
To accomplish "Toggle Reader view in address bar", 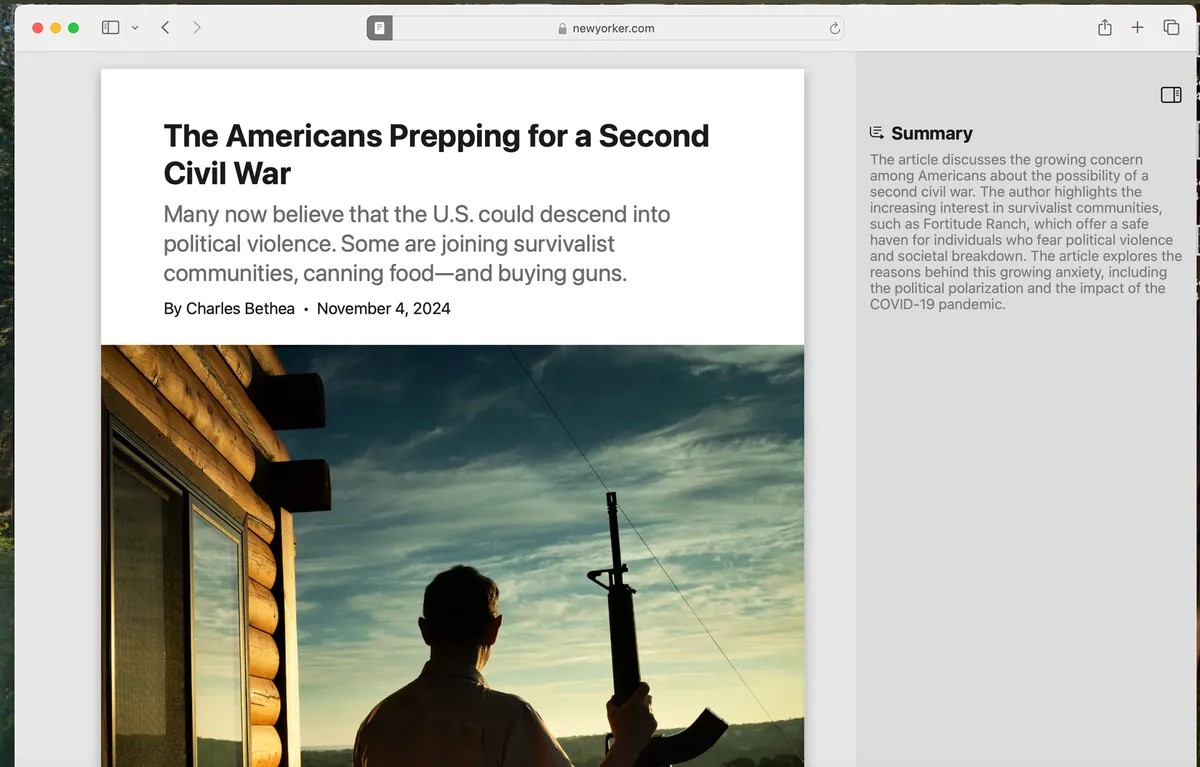I will [379, 28].
